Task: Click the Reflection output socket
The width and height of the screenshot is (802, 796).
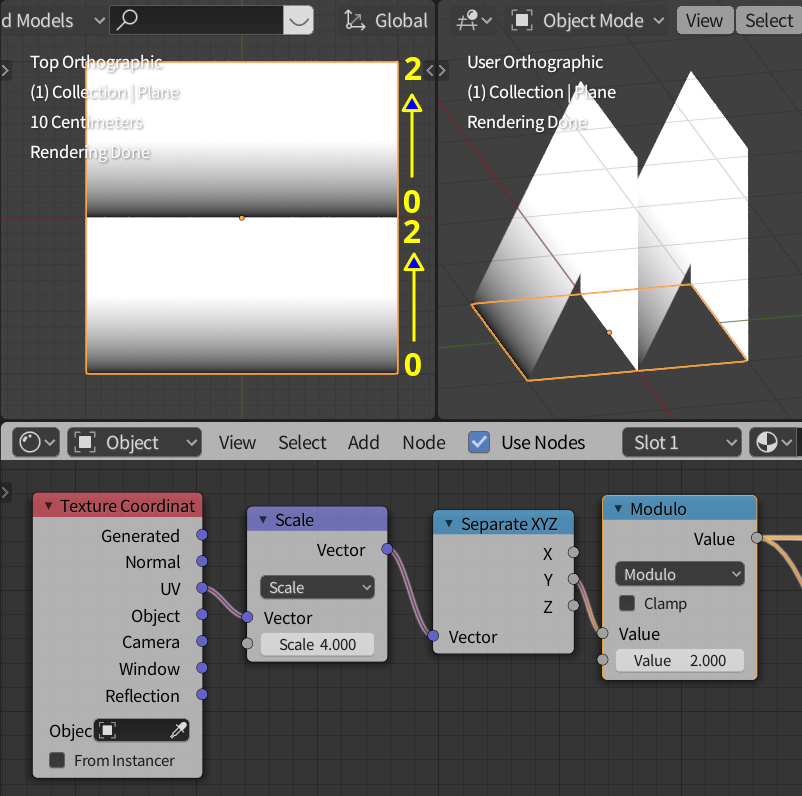Action: point(202,694)
